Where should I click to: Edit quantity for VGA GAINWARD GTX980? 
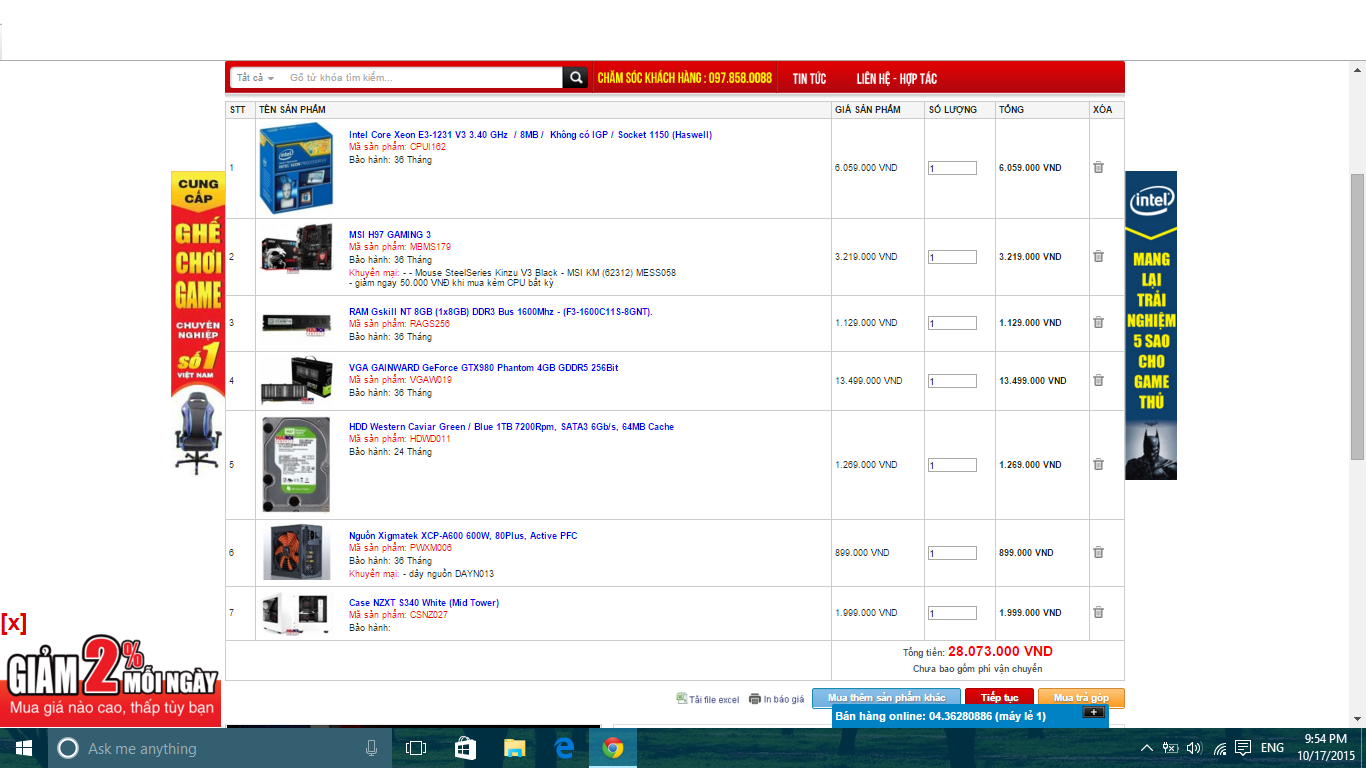pos(952,381)
